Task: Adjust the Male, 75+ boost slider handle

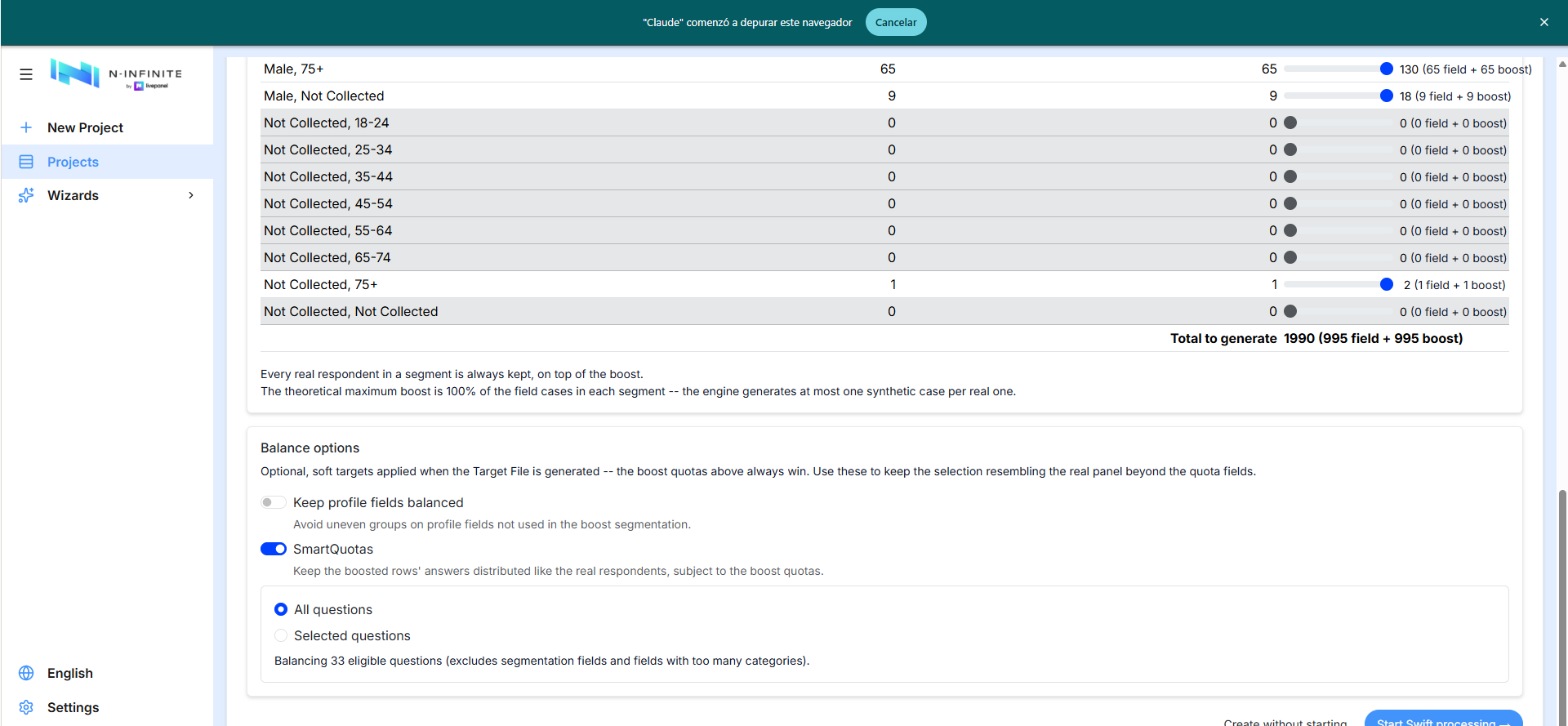Action: (1387, 69)
